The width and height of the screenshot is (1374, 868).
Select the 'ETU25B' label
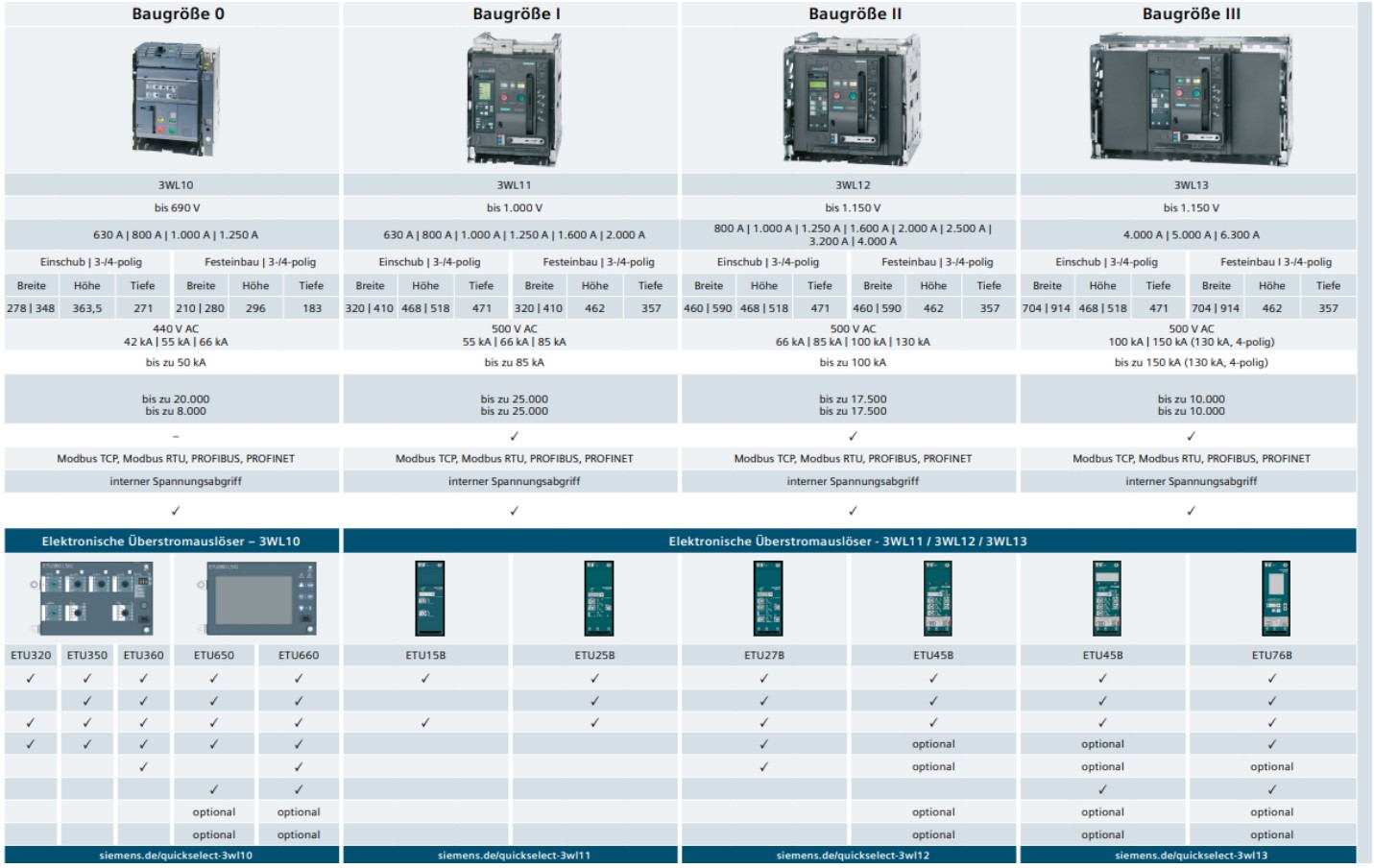pyautogui.click(x=594, y=656)
